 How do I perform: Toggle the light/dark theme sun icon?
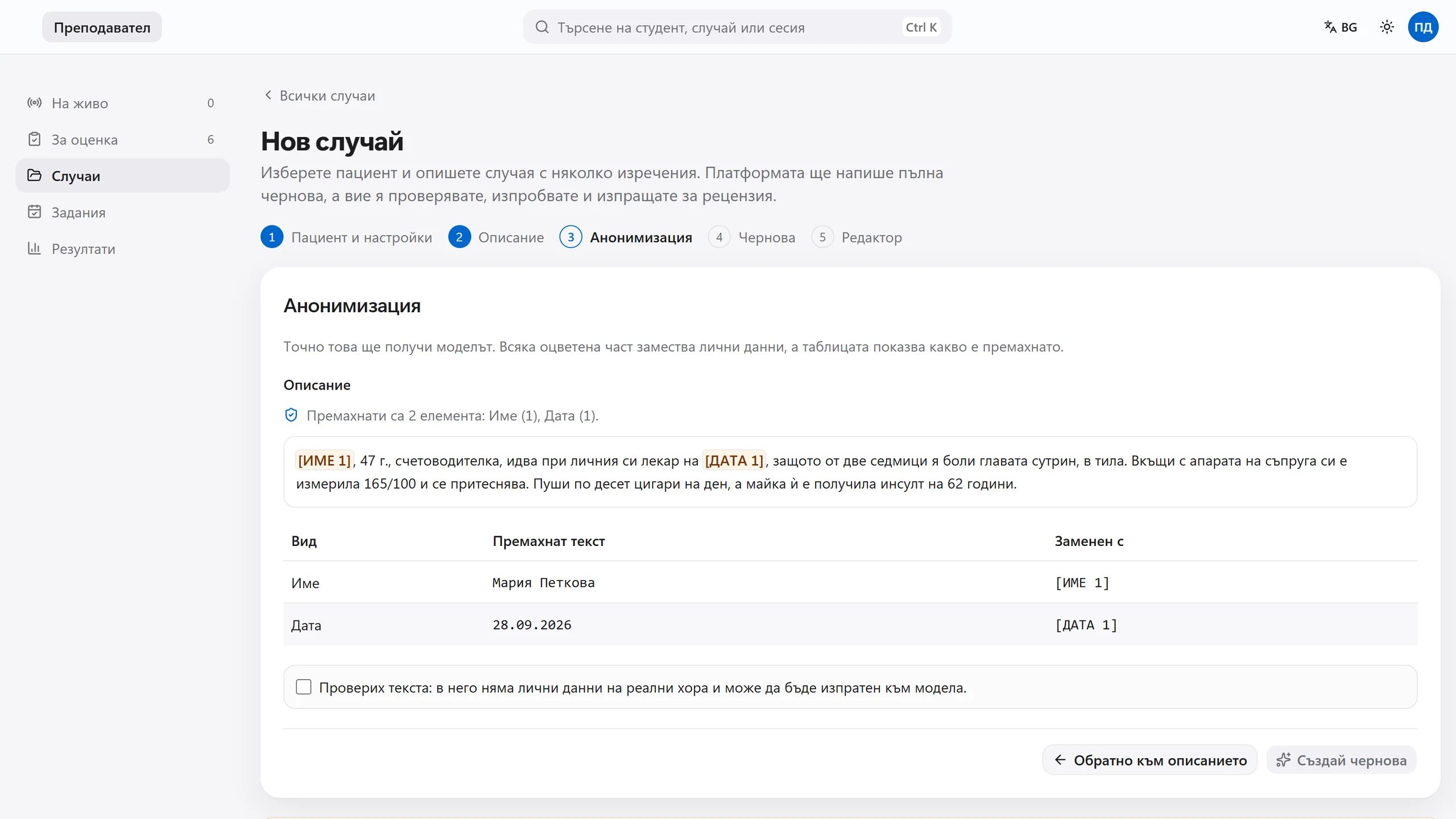click(1387, 27)
